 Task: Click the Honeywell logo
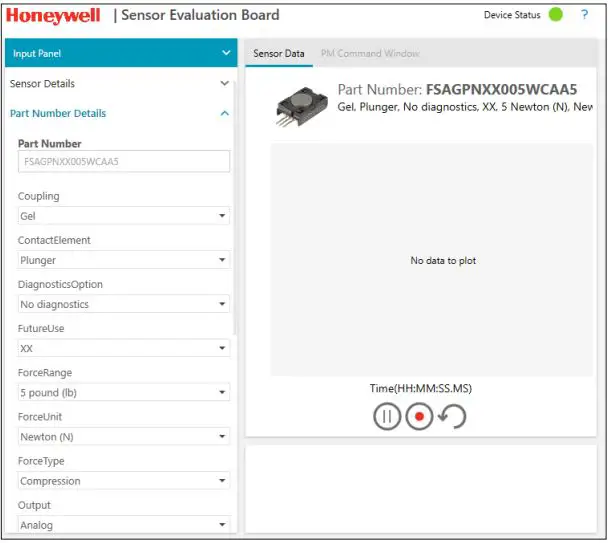53,16
